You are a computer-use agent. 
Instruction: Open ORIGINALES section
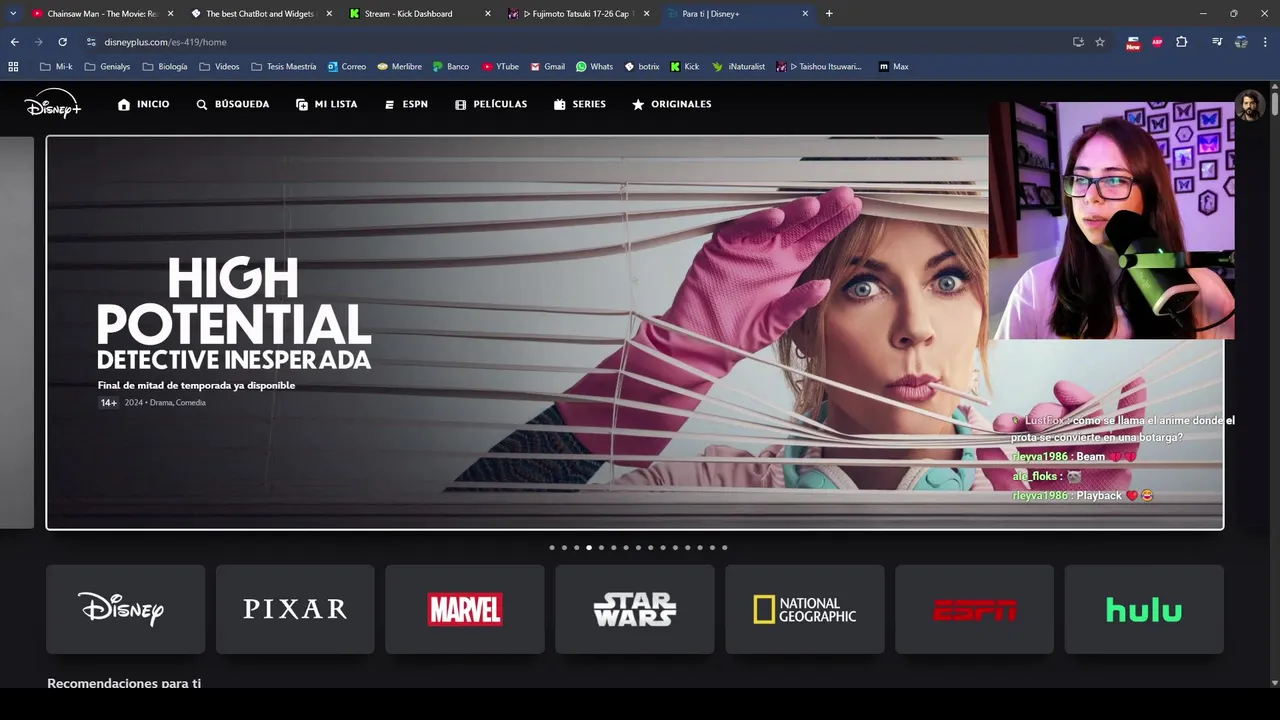point(672,104)
